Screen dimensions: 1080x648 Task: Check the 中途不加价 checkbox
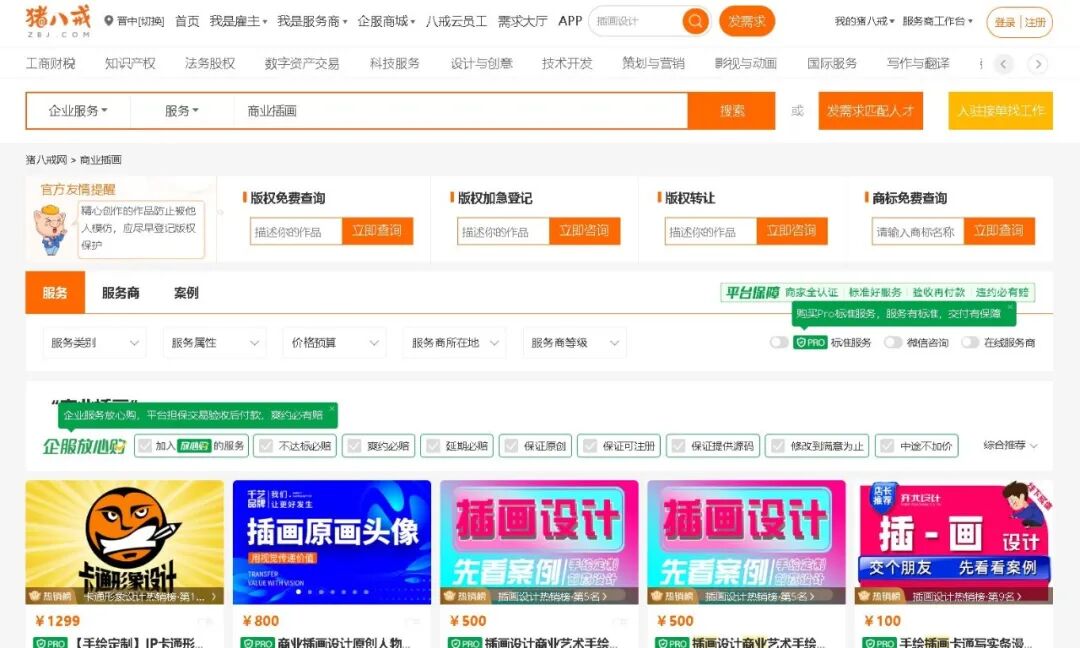click(887, 446)
